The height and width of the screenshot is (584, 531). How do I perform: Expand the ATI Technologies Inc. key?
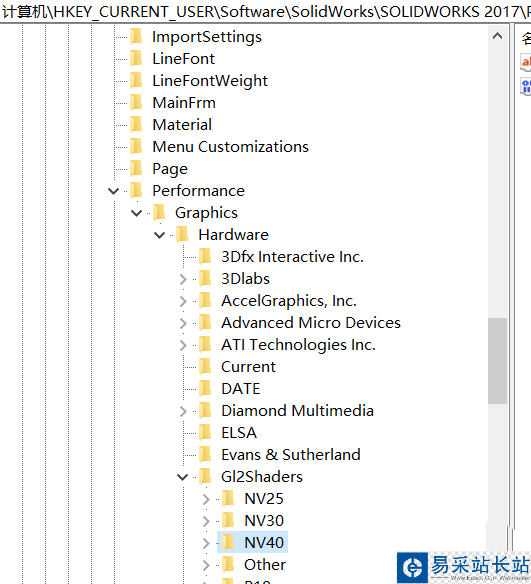coord(183,345)
